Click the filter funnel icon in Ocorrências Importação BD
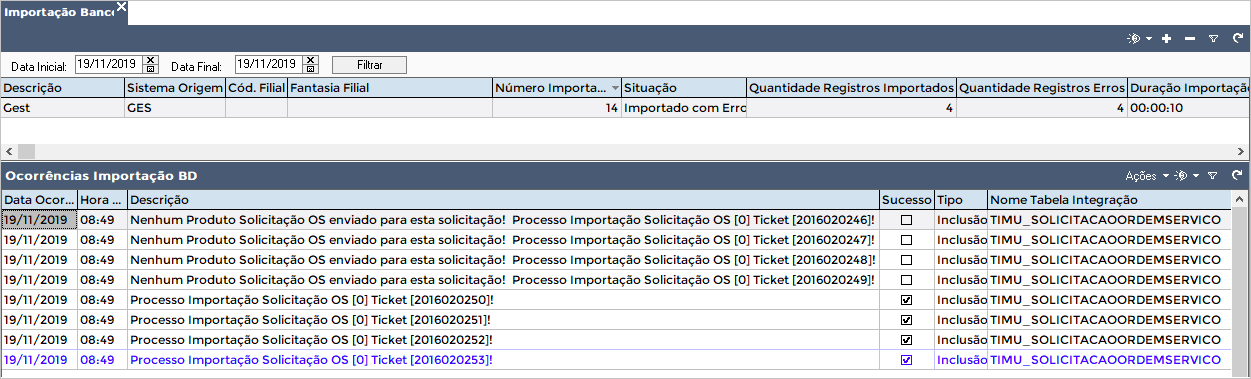Image resolution: width=1251 pixels, height=379 pixels. (x=1212, y=176)
